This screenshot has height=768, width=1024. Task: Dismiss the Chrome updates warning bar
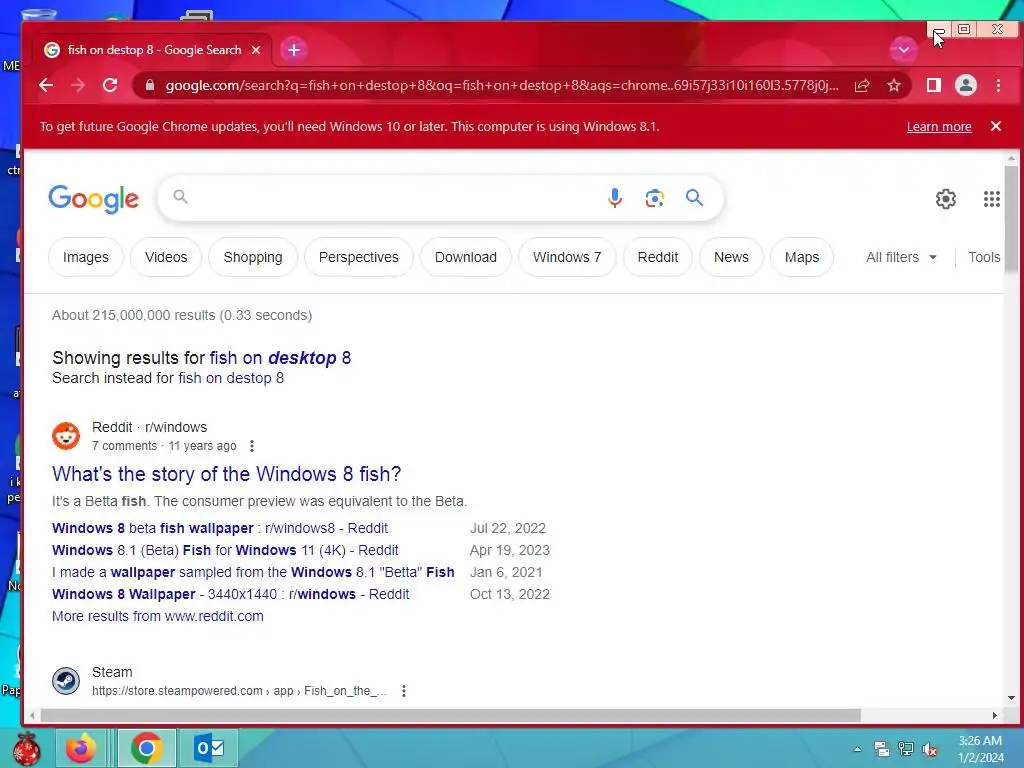[995, 126]
